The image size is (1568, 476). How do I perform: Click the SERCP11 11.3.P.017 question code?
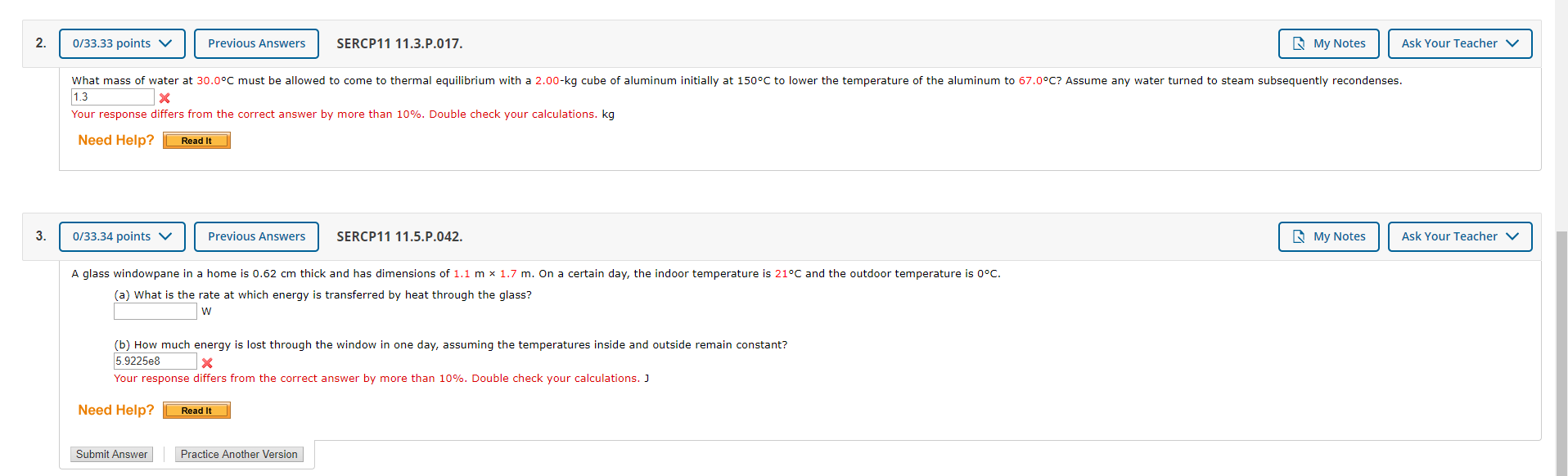pos(399,43)
